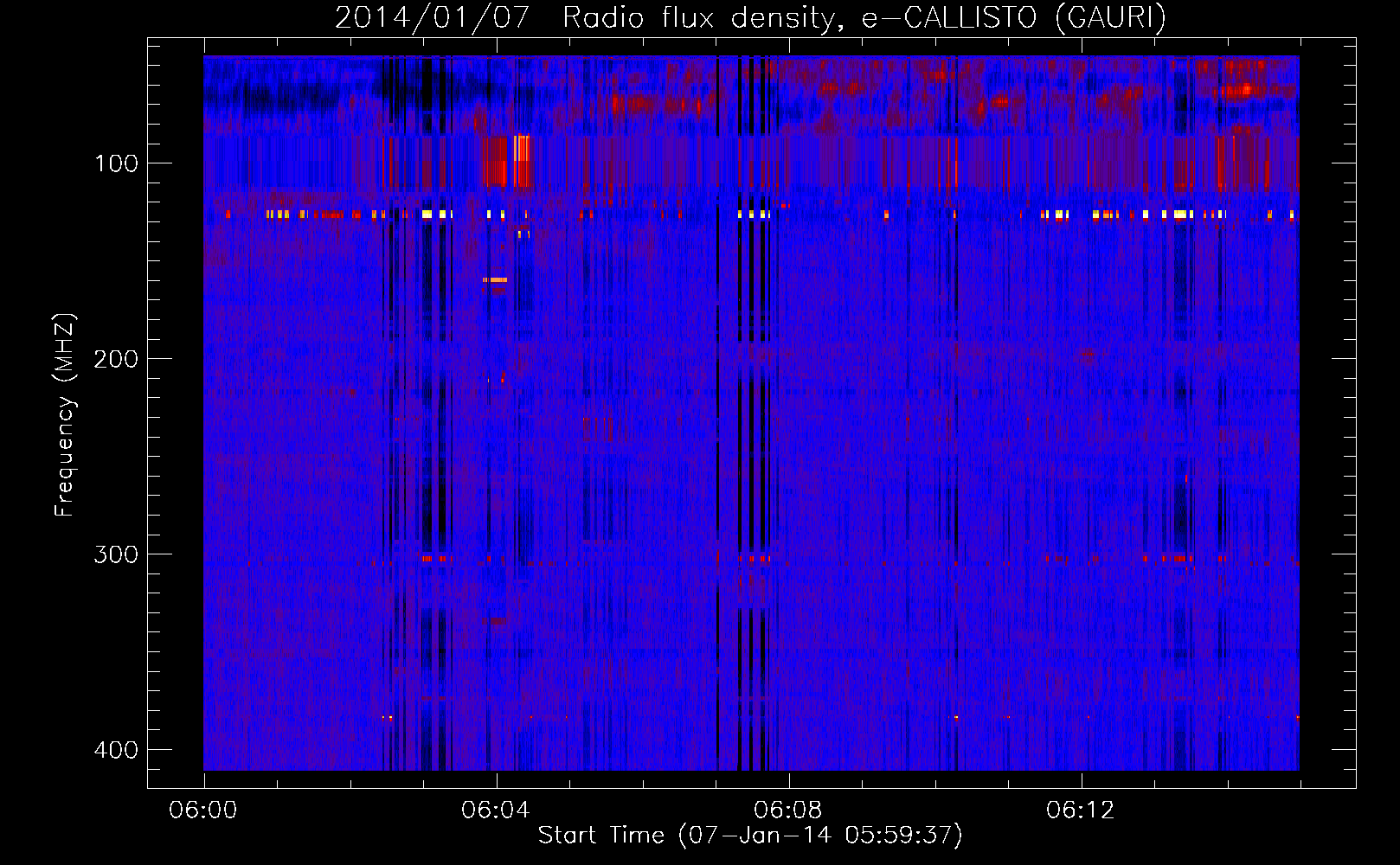The width and height of the screenshot is (1400, 865).
Task: Click the '06:00' time tick label
Action: coord(203,811)
